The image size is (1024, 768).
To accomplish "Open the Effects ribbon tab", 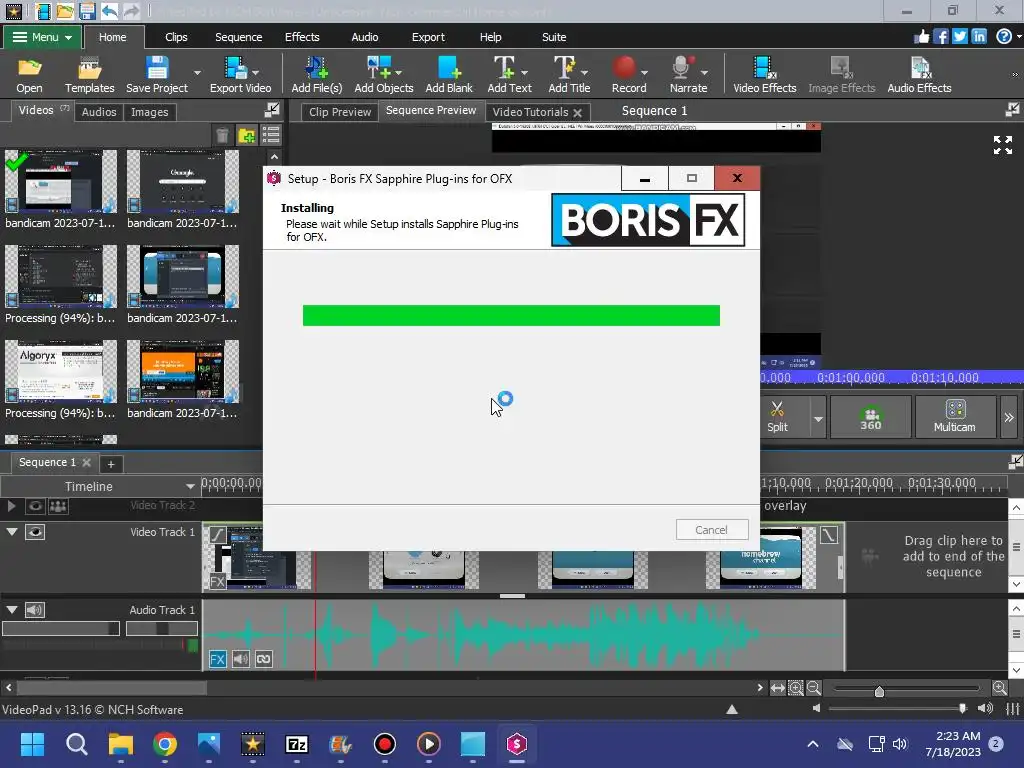I will click(x=302, y=37).
